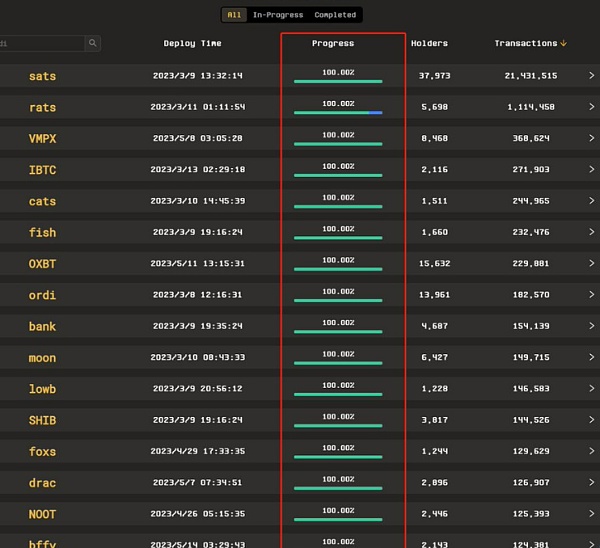Image resolution: width=600 pixels, height=548 pixels.
Task: Switch to the In-Progress tab
Action: click(278, 15)
